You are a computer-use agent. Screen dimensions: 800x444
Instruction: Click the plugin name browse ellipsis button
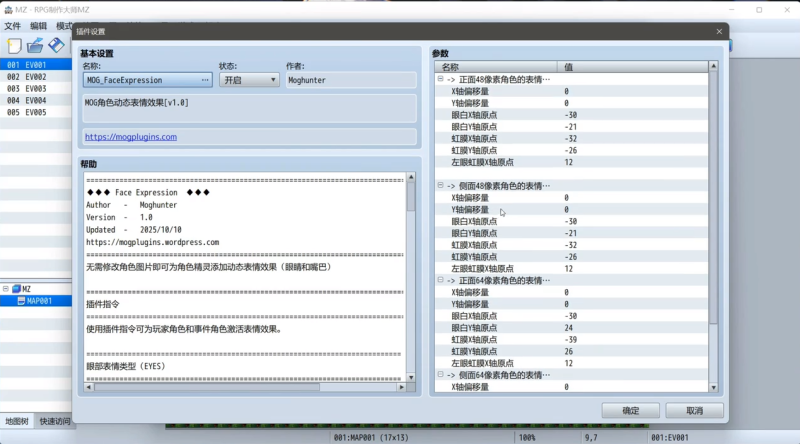click(205, 80)
